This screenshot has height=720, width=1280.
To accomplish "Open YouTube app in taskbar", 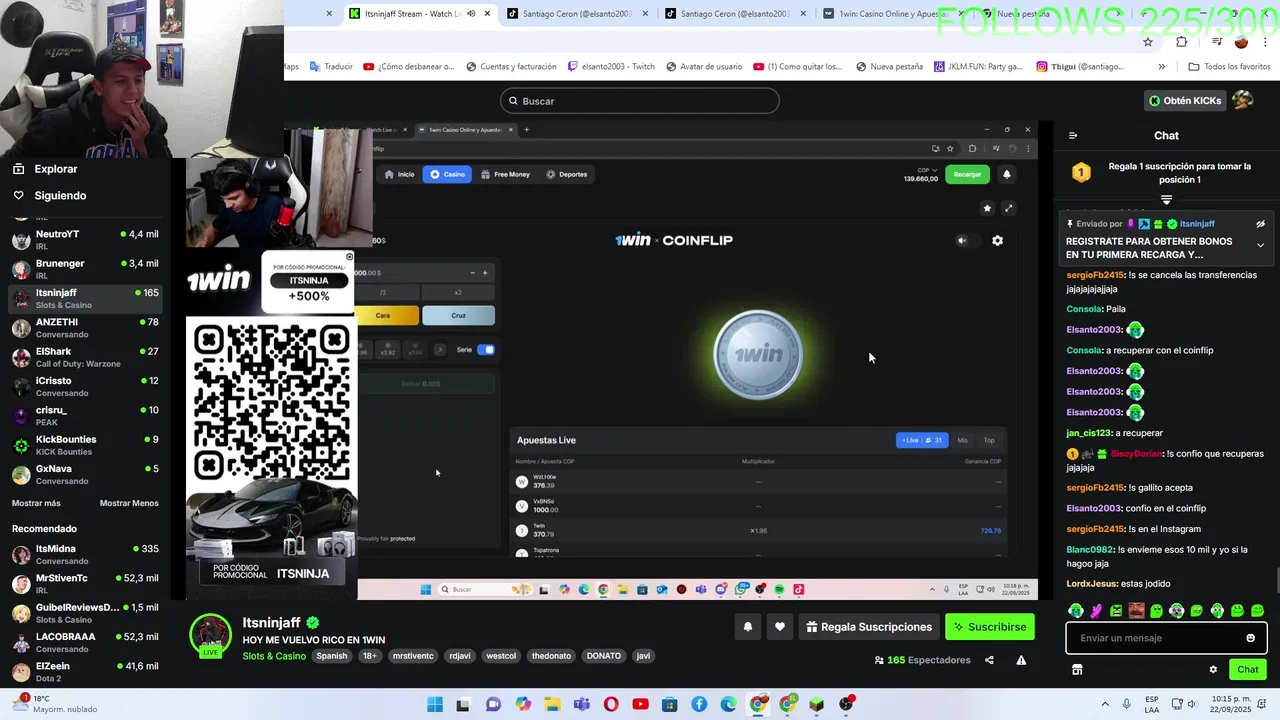I will tap(640, 704).
